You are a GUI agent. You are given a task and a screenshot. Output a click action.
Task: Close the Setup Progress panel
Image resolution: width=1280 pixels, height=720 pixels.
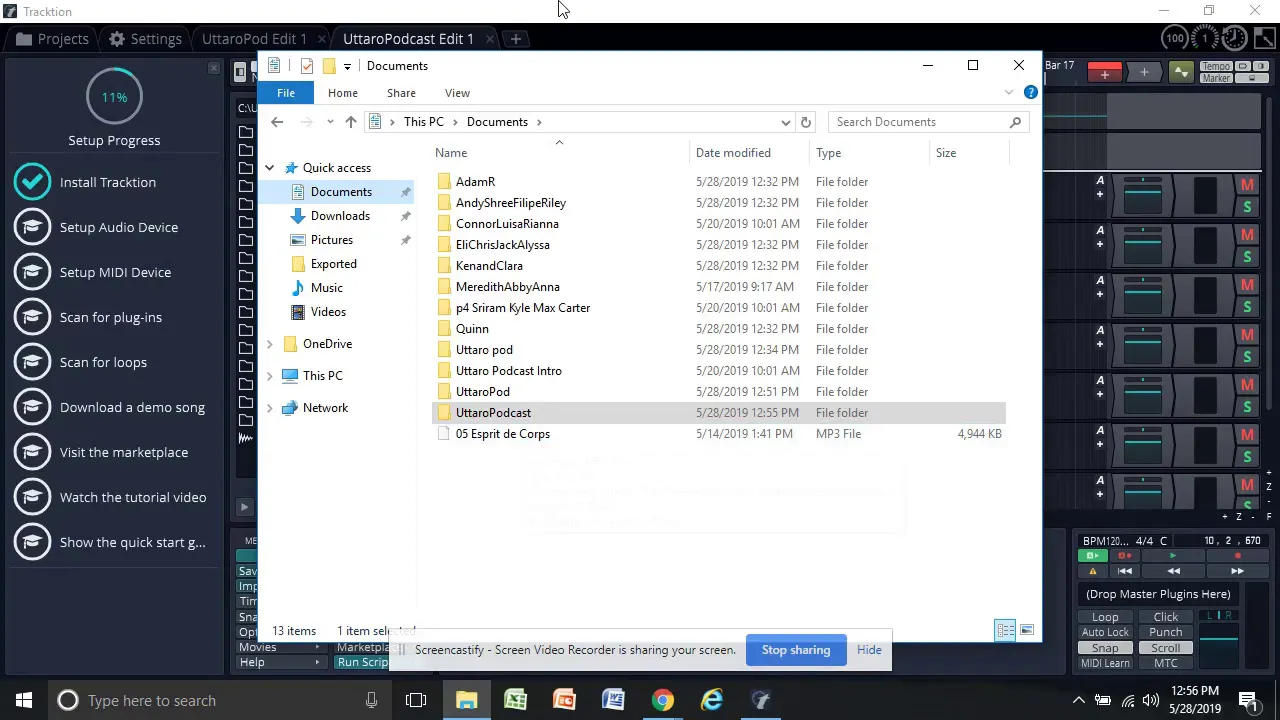(x=213, y=68)
